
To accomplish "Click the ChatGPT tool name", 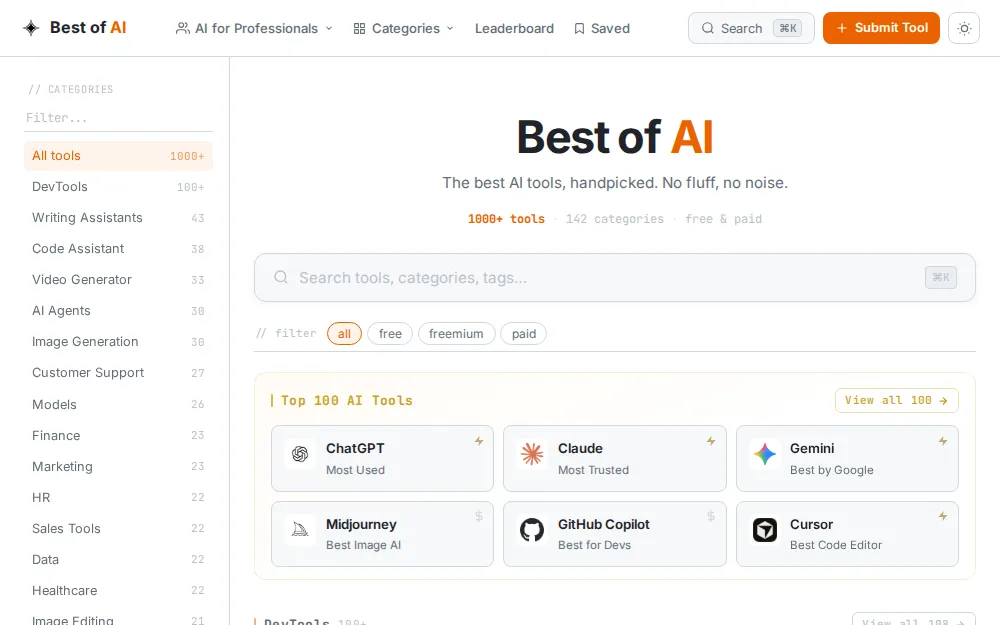I will pos(355,448).
